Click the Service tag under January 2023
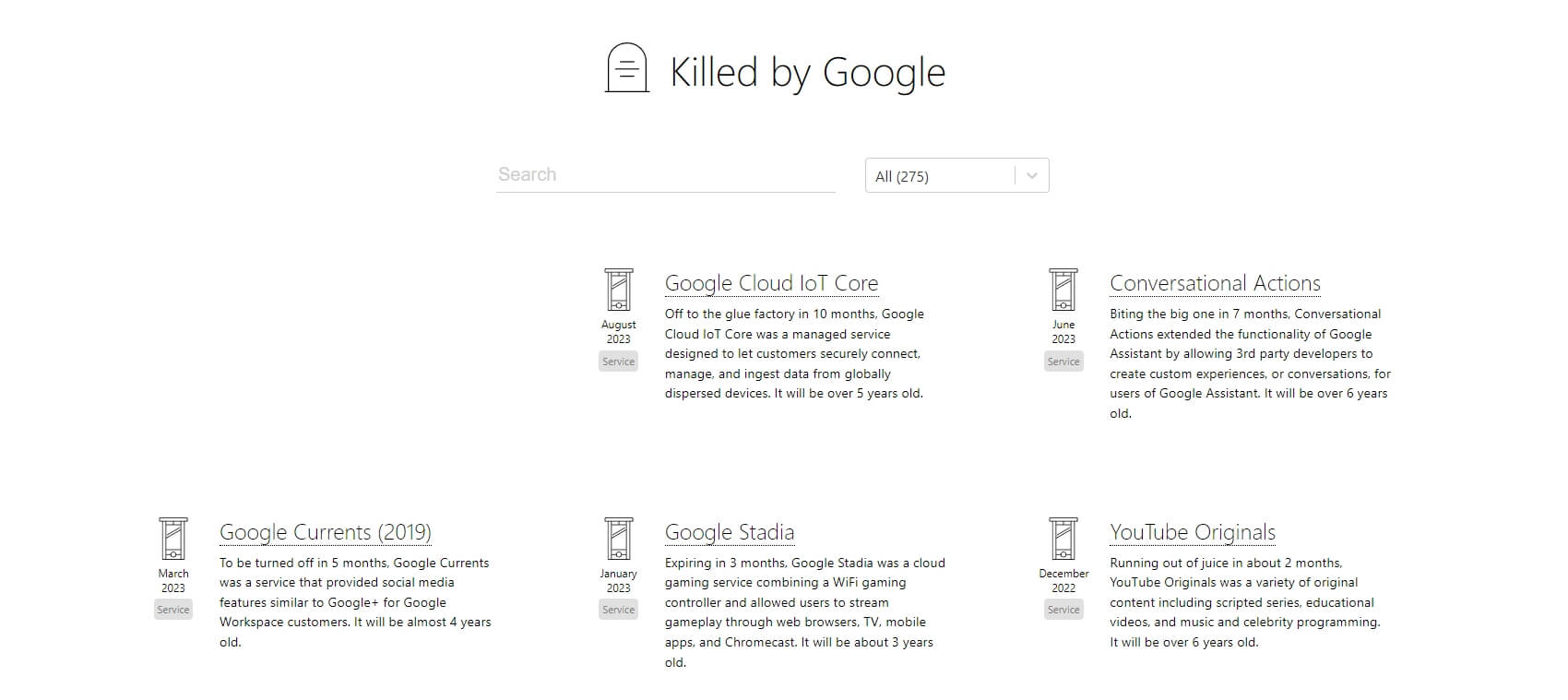This screenshot has height=700, width=1568. pos(618,610)
